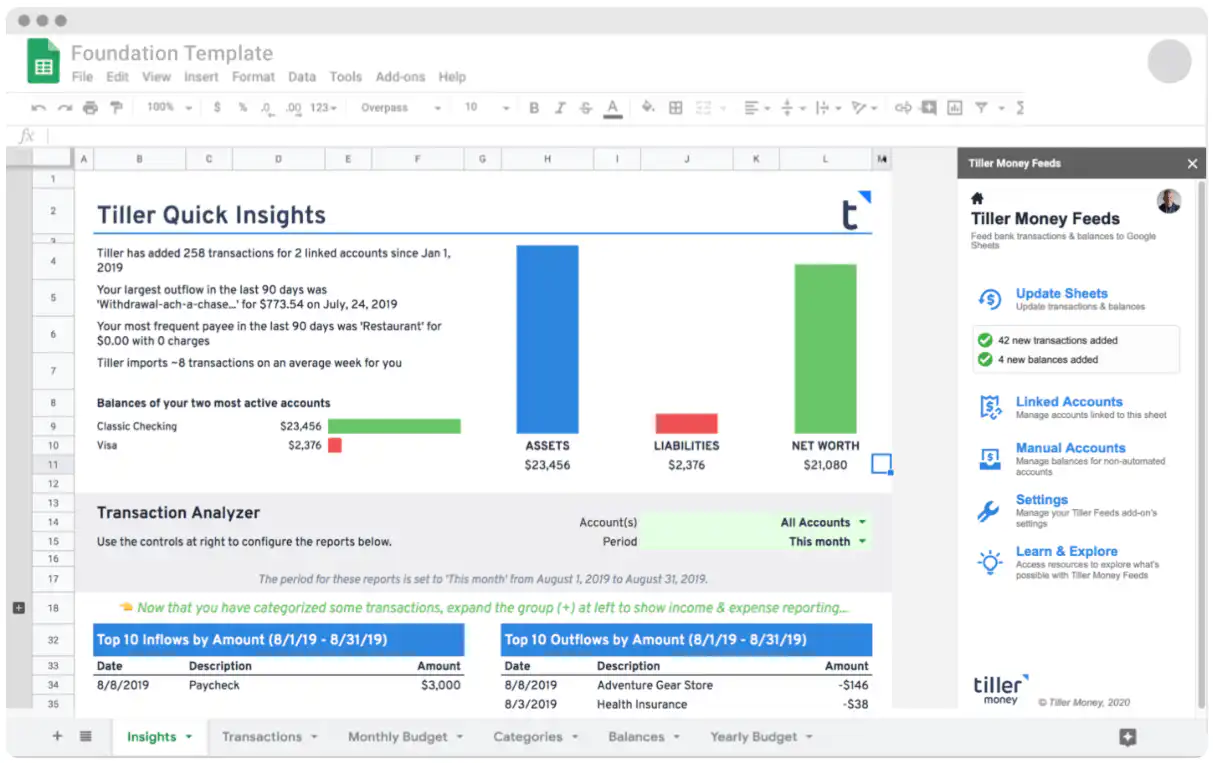Click the Tiller home icon in sidebar

point(977,199)
